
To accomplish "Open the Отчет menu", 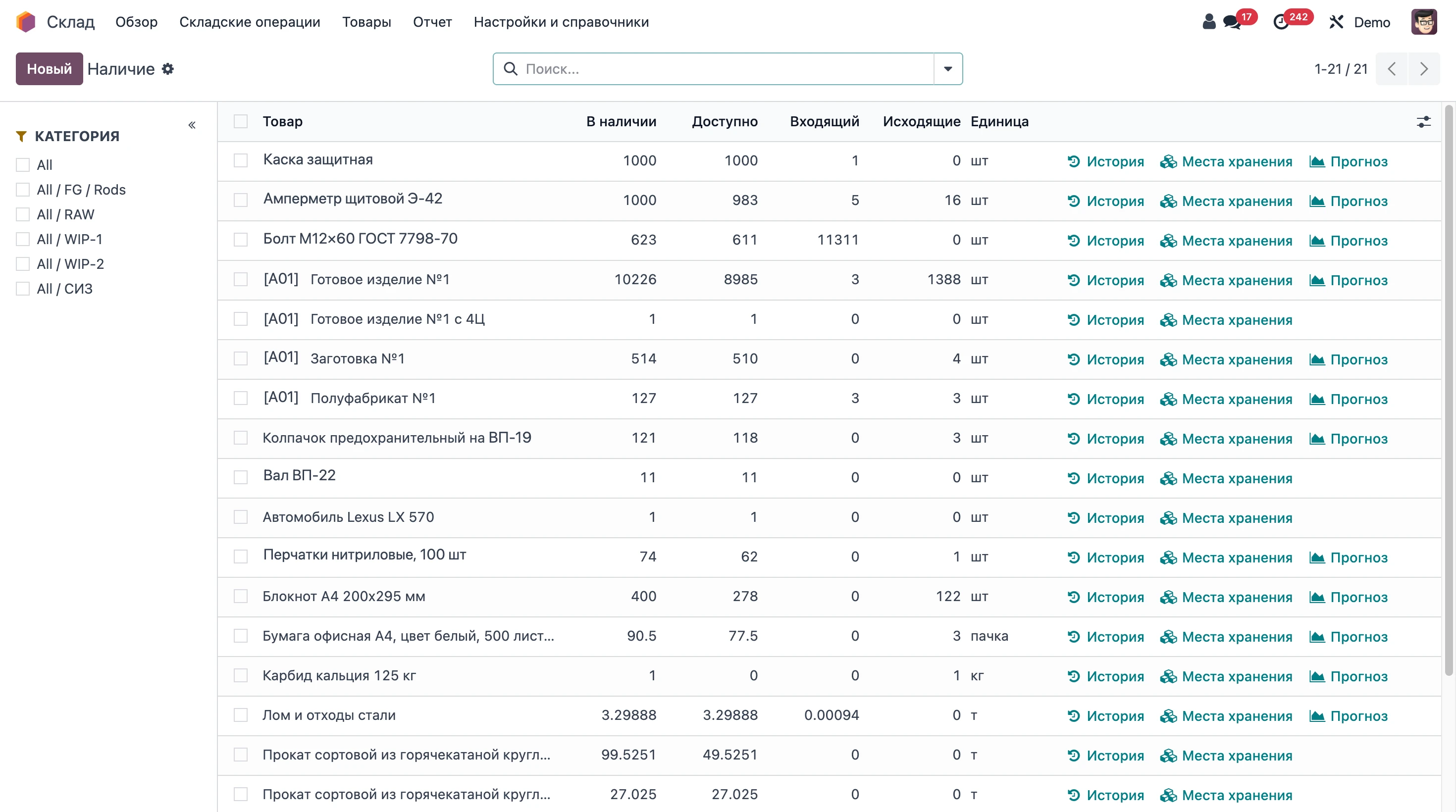I will click(x=432, y=22).
